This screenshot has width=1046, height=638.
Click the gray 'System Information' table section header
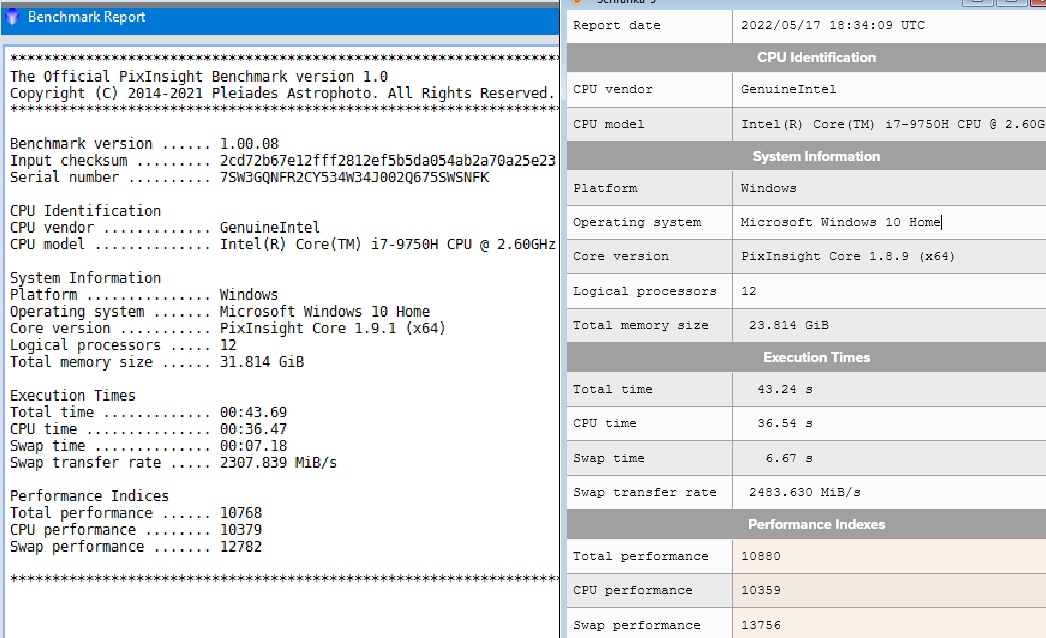(x=807, y=156)
